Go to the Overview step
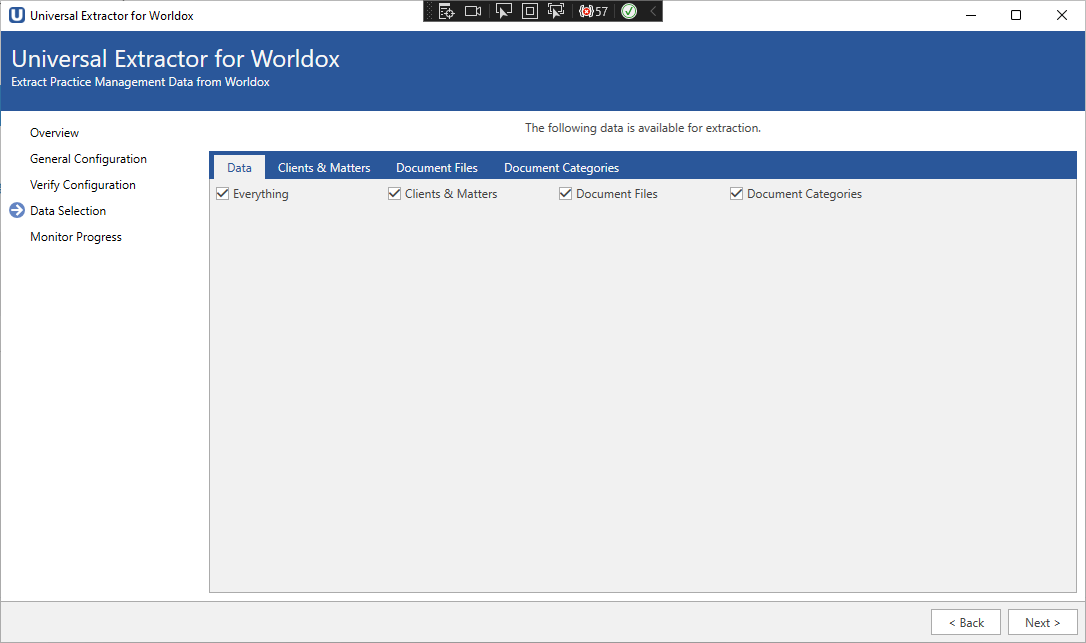The image size is (1086, 643). coord(54,132)
